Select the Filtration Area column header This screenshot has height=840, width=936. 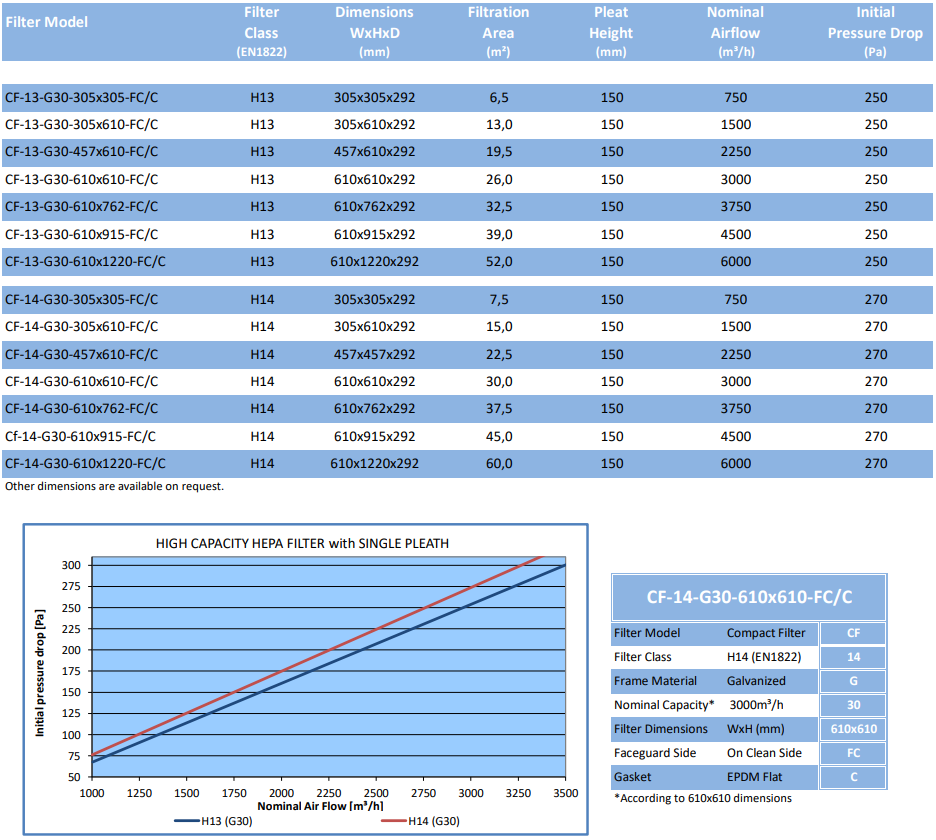[498, 32]
